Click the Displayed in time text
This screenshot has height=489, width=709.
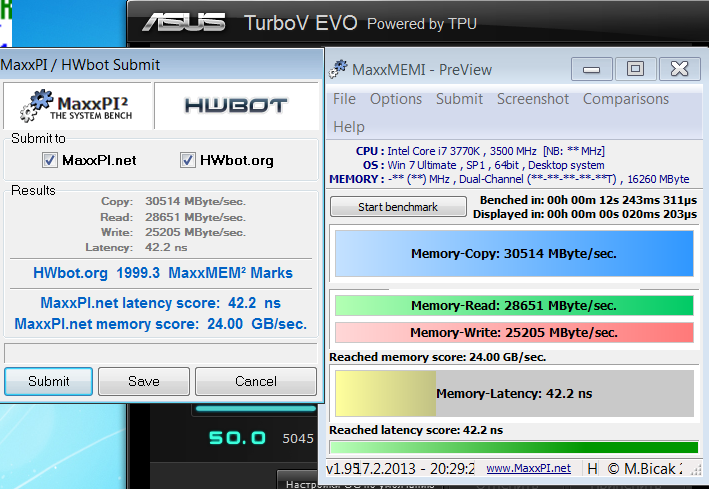coord(585,214)
